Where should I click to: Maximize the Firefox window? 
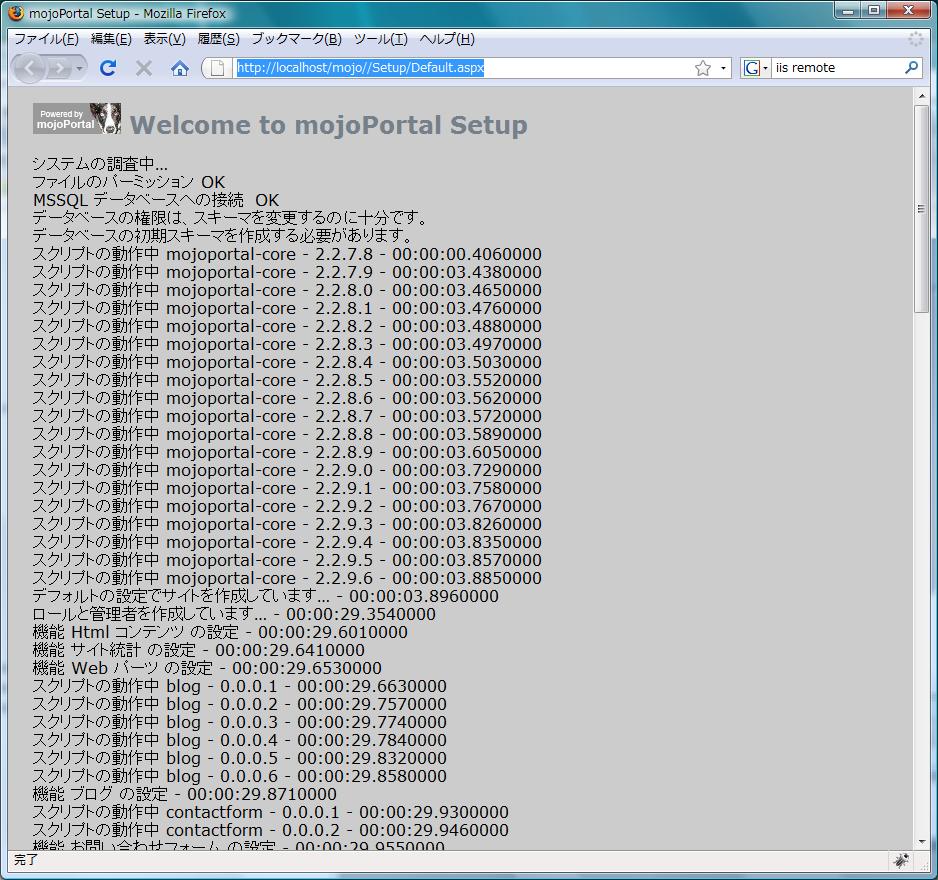[874, 10]
